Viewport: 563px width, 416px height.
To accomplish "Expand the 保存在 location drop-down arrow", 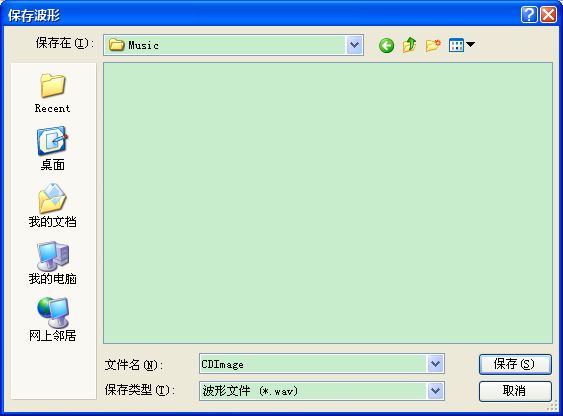I will (x=354, y=45).
